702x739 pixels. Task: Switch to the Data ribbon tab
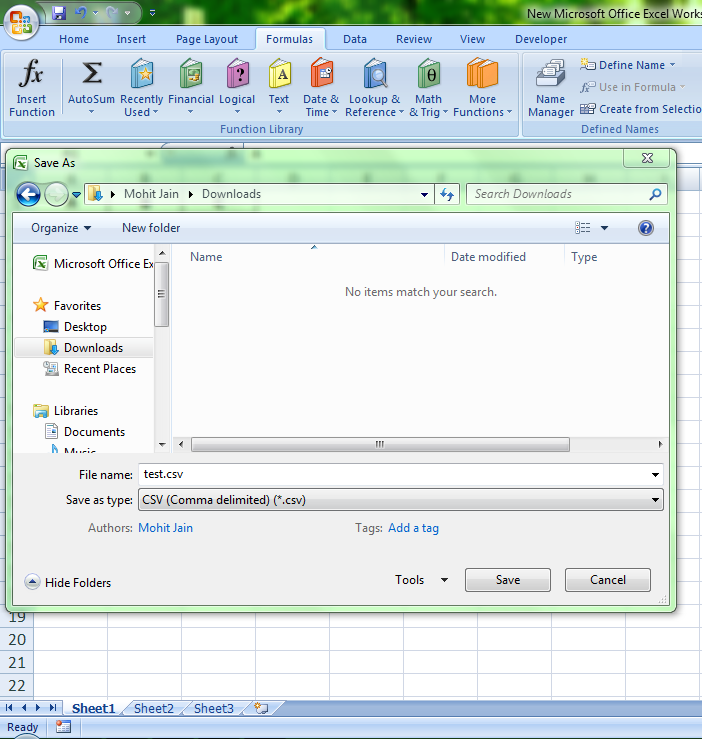tap(355, 39)
